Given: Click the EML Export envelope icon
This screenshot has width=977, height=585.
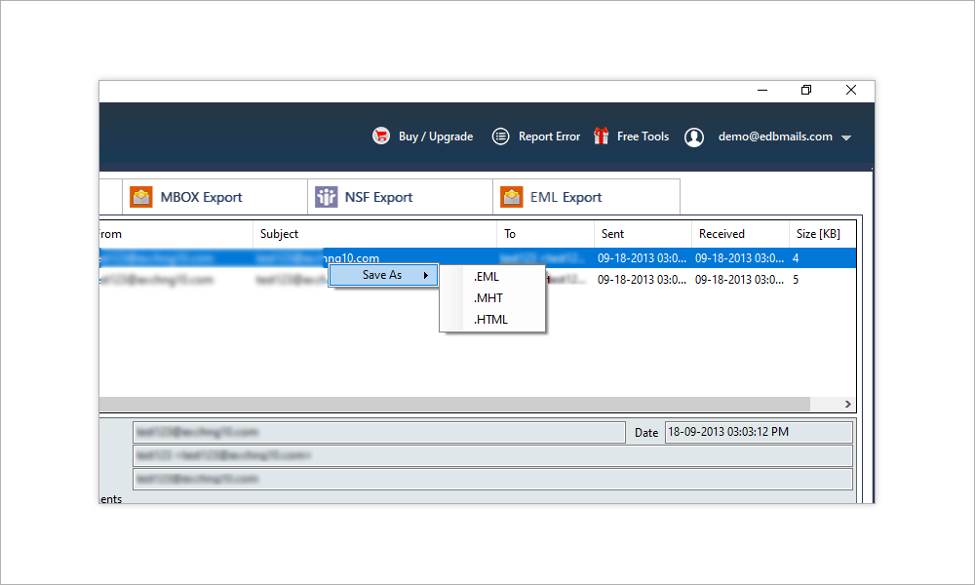Looking at the screenshot, I should pos(512,197).
